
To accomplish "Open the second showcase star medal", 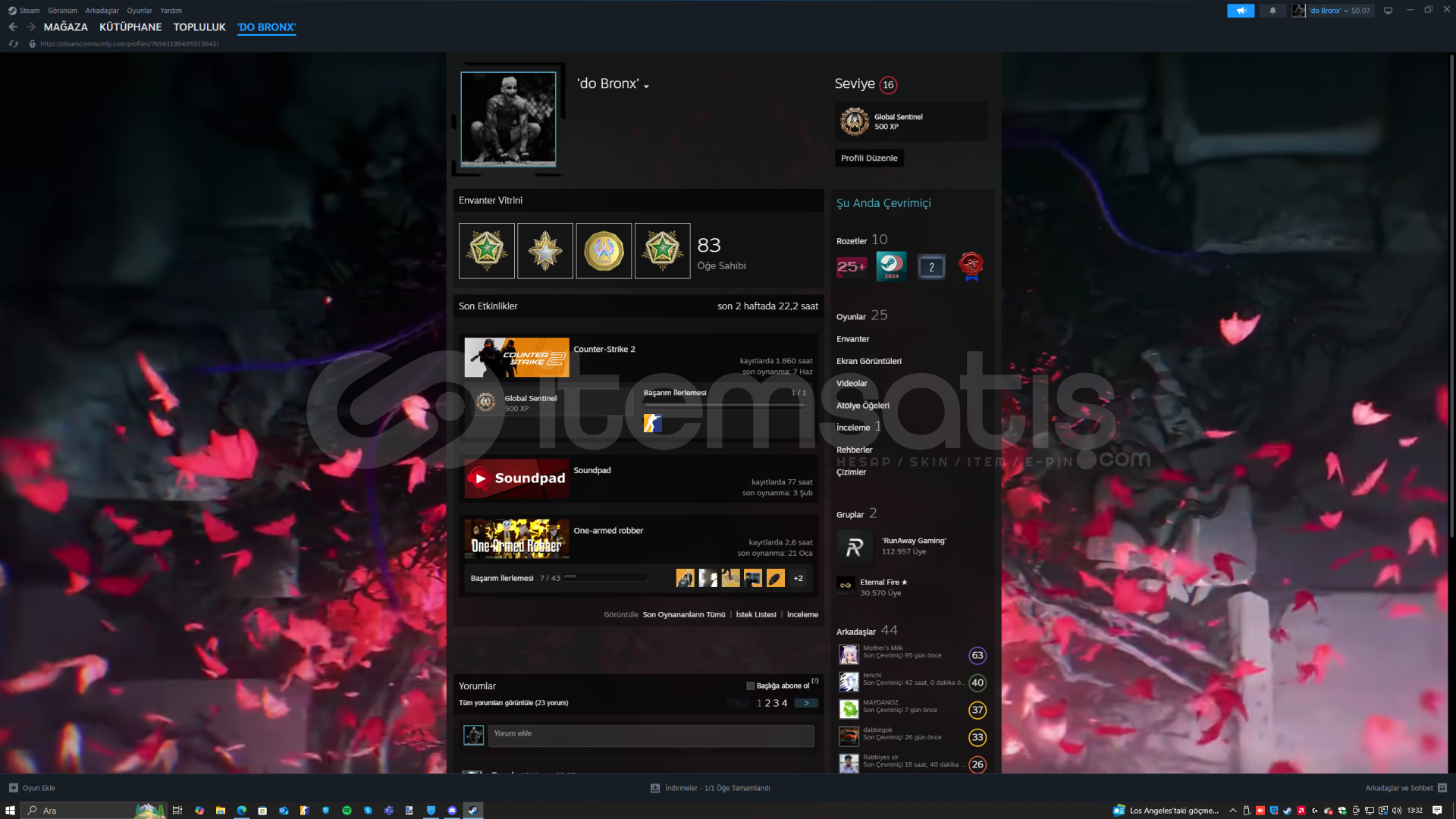I will pos(545,251).
